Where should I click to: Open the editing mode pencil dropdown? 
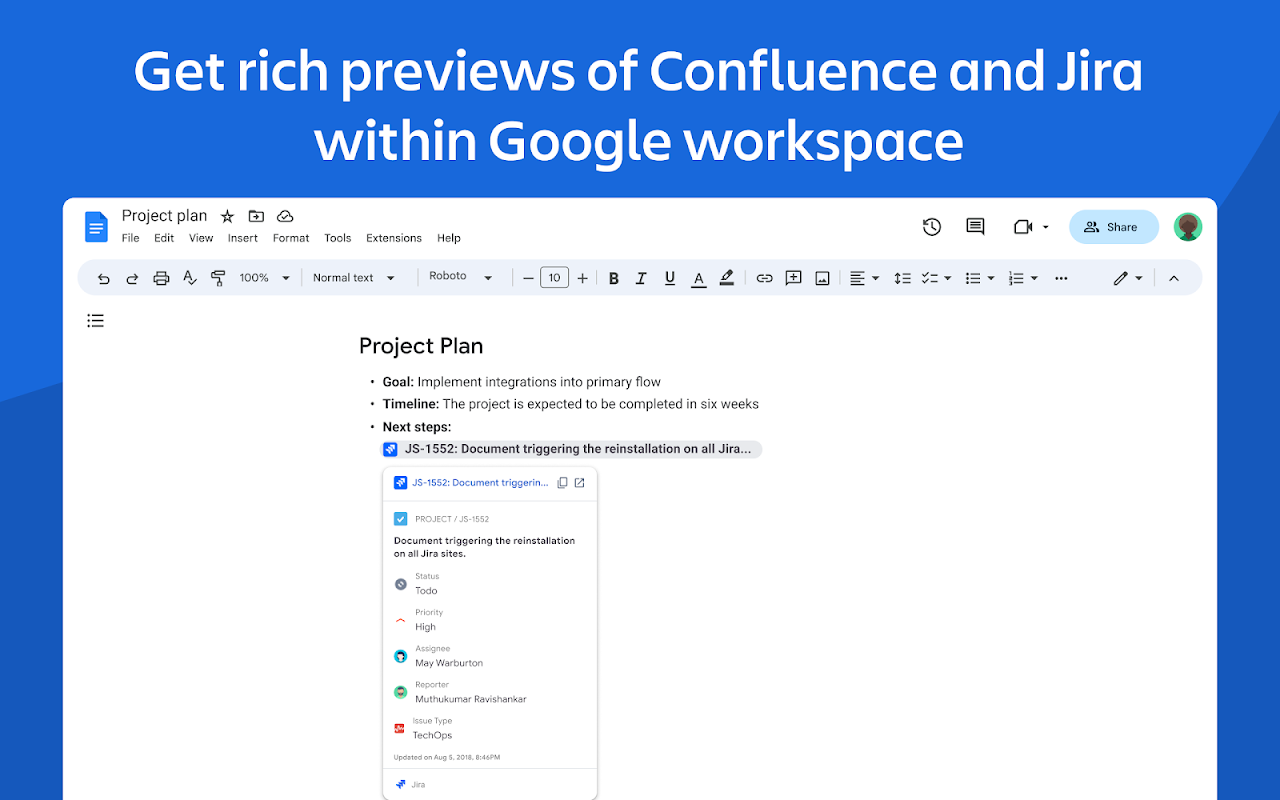point(1128,278)
